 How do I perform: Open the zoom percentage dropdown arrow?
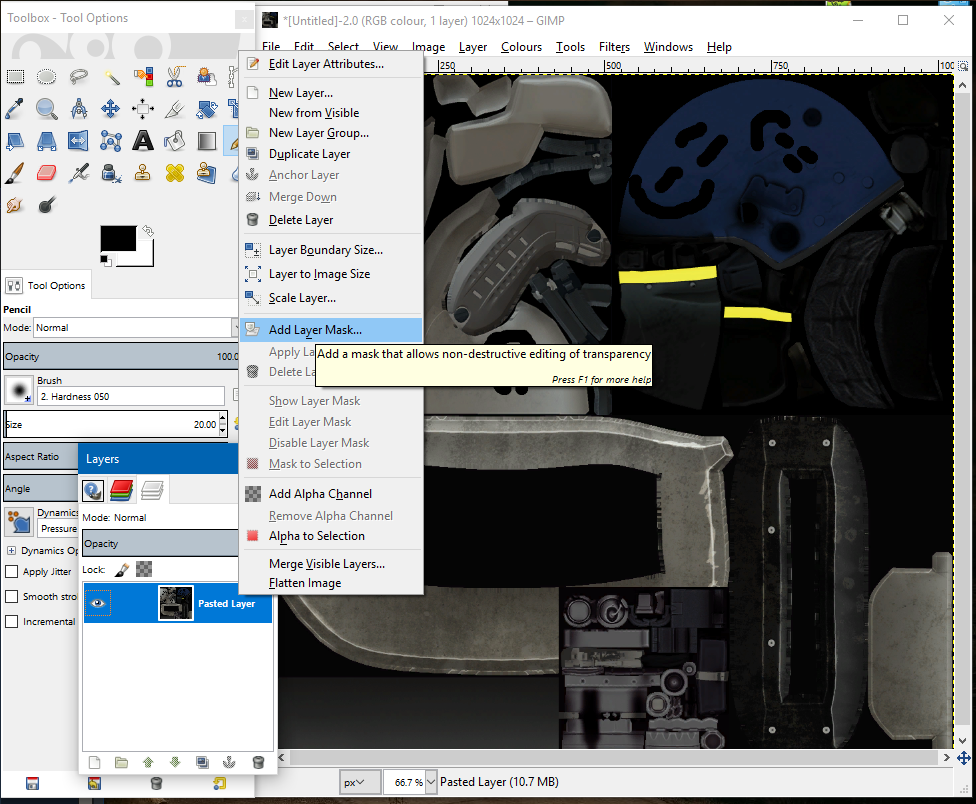[x=431, y=782]
